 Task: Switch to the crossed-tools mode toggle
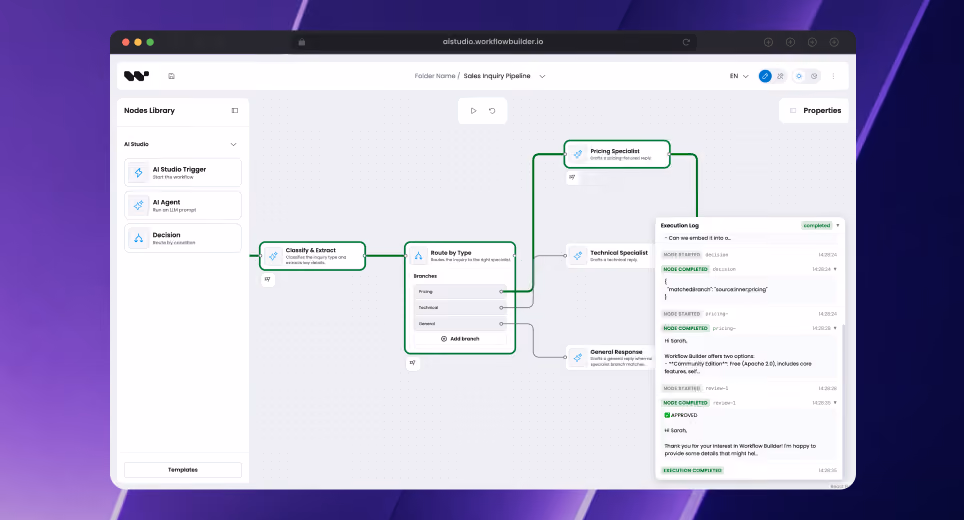click(x=780, y=76)
